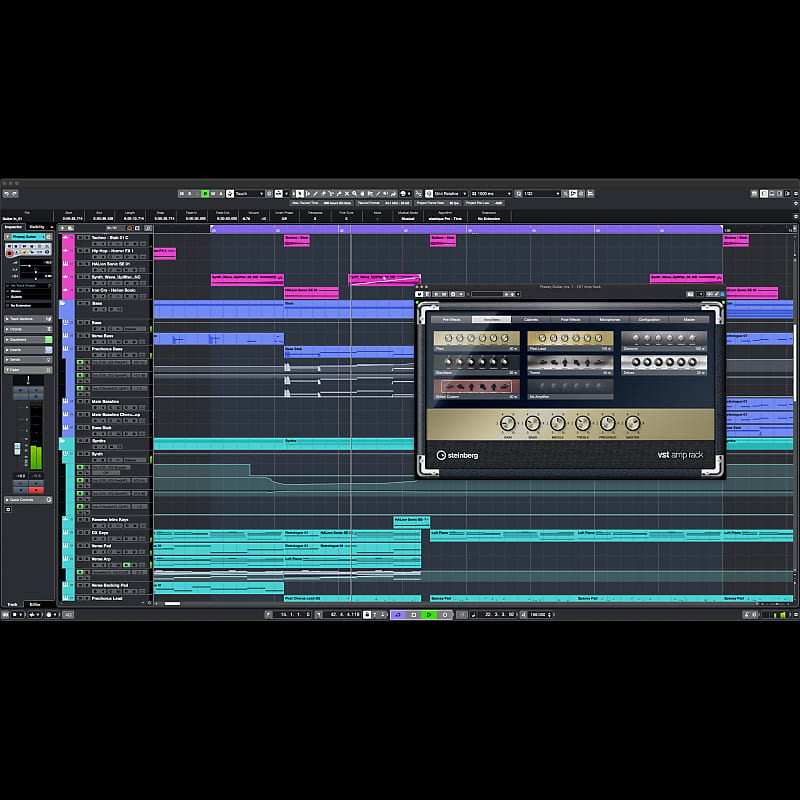The width and height of the screenshot is (800, 800).
Task: Collapse the Fader inspector section
Action: pos(28,370)
